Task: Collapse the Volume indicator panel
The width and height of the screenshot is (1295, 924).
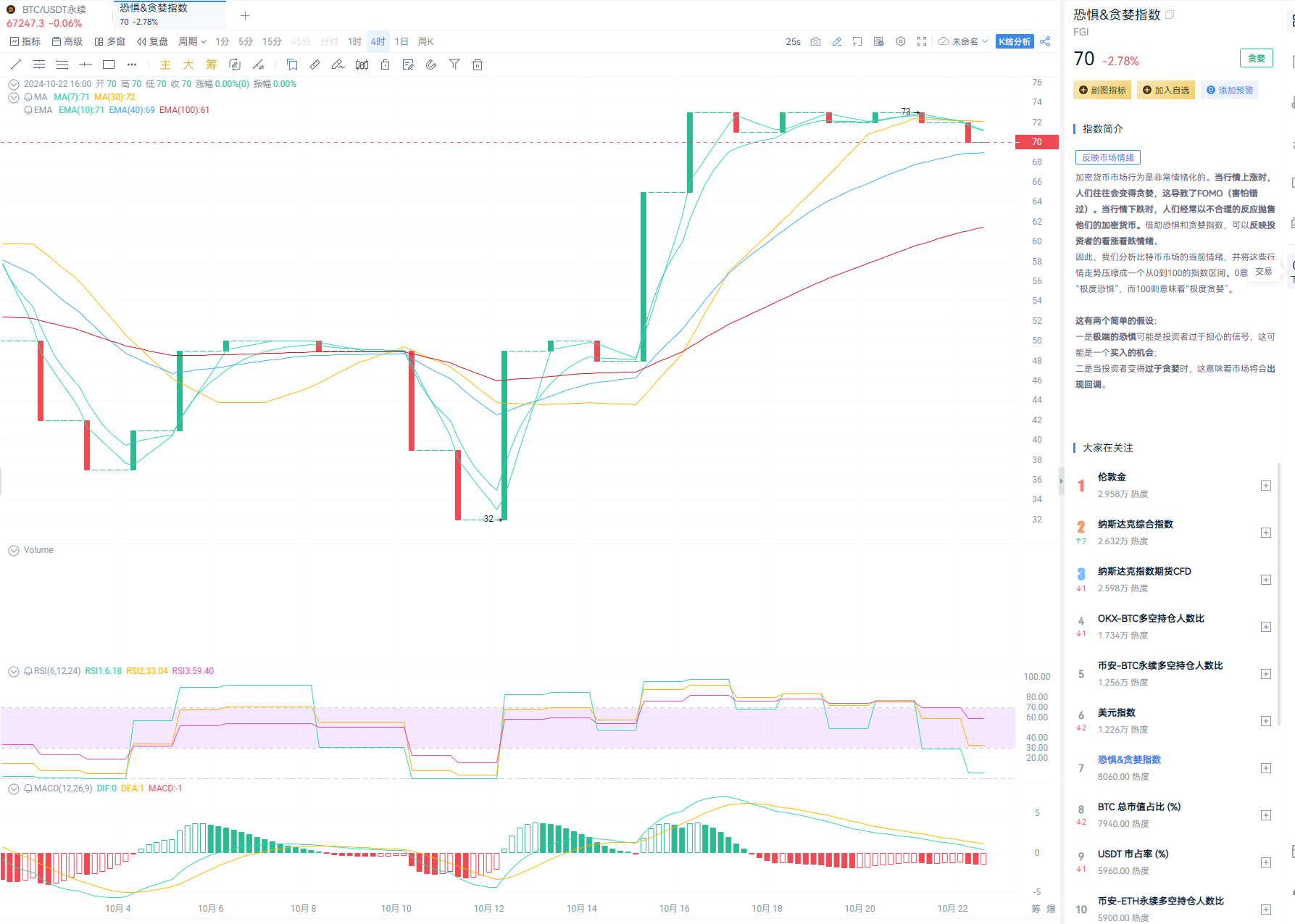Action: [x=13, y=551]
